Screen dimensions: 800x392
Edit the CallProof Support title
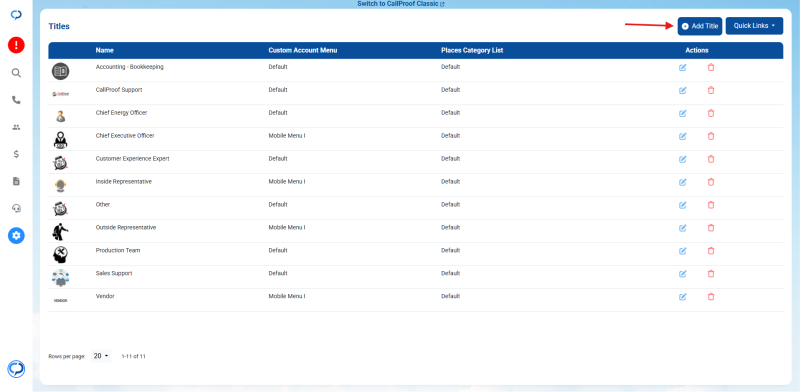click(683, 90)
